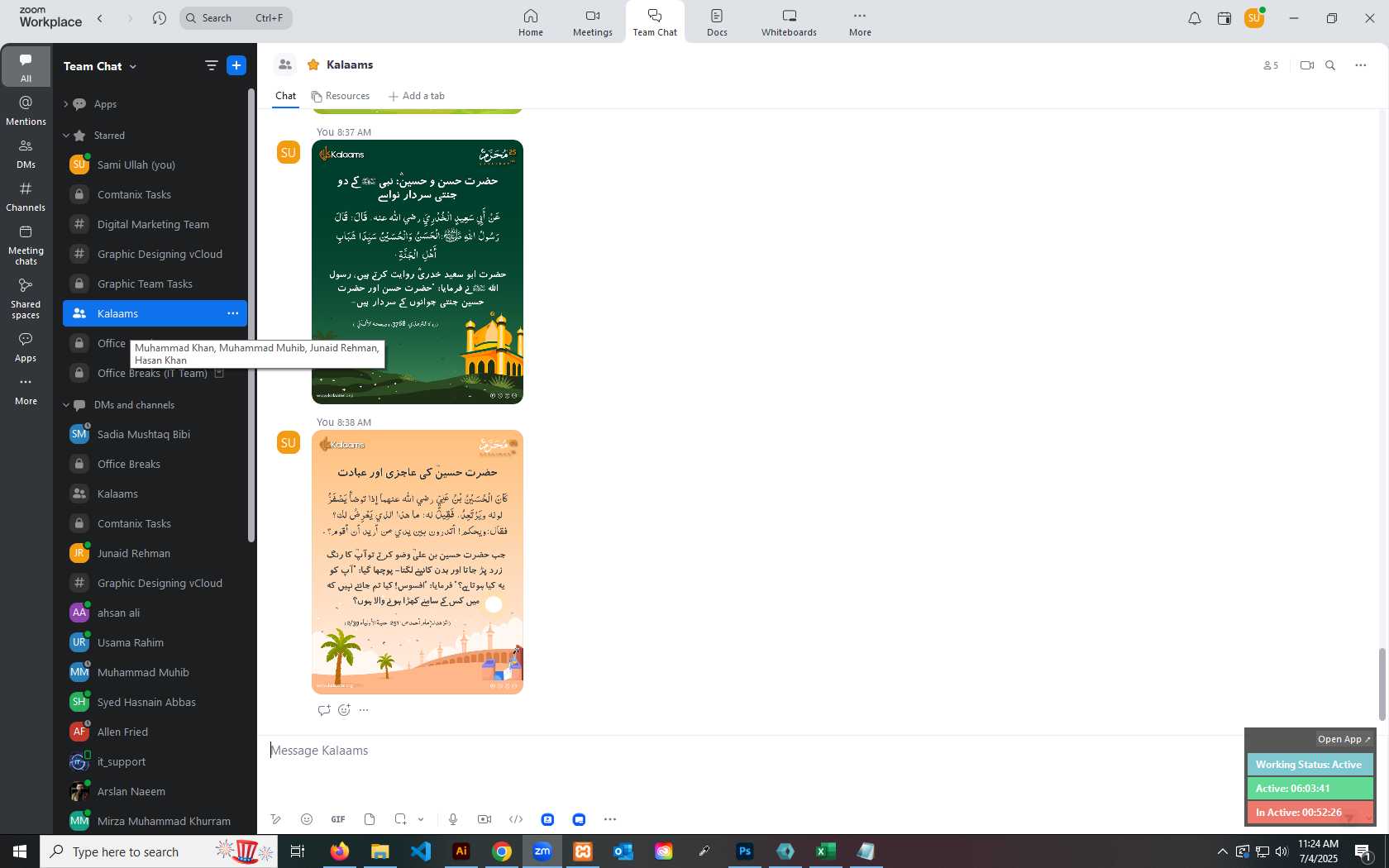1389x868 pixels.
Task: Reply to the 8:38 AM message
Action: pos(324,710)
